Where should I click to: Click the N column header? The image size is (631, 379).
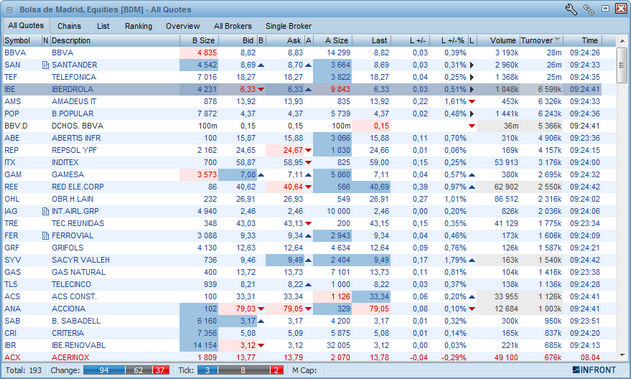tap(46, 40)
